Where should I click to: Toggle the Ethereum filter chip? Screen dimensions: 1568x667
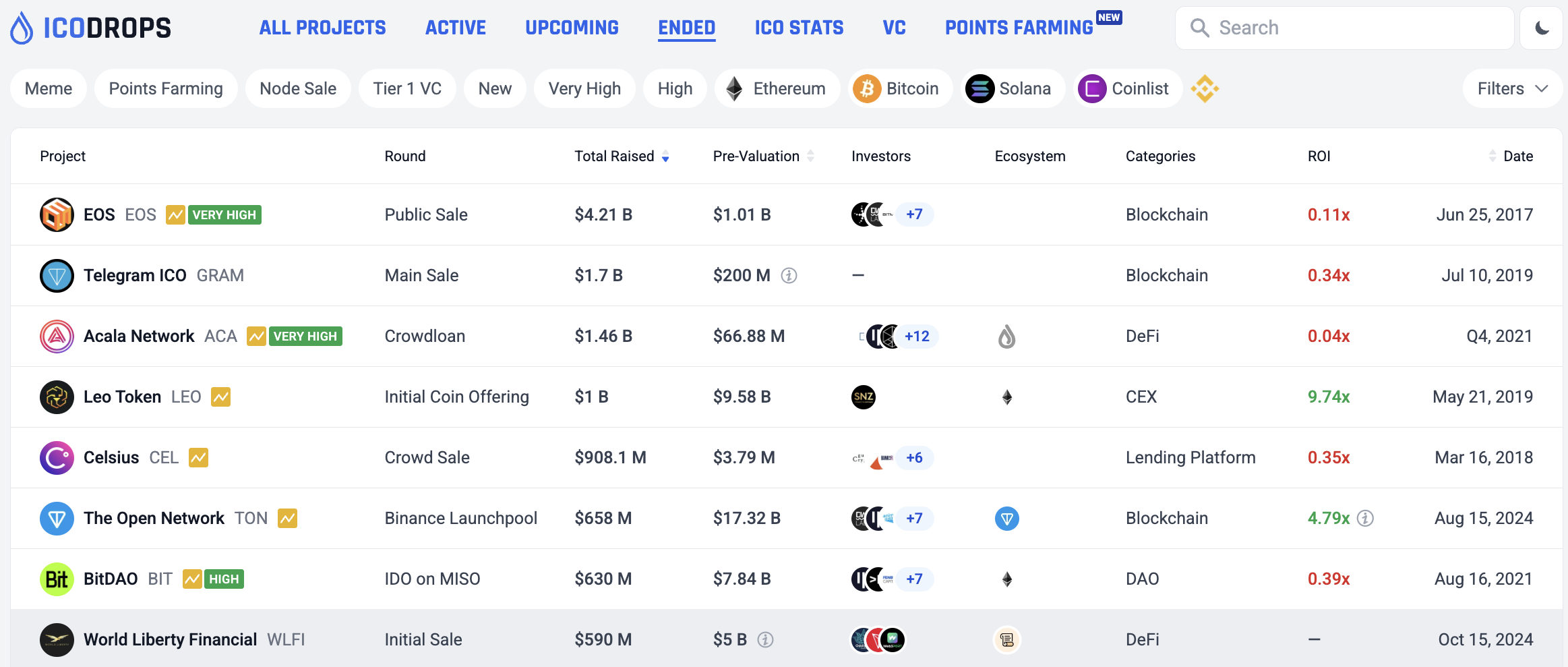point(777,88)
